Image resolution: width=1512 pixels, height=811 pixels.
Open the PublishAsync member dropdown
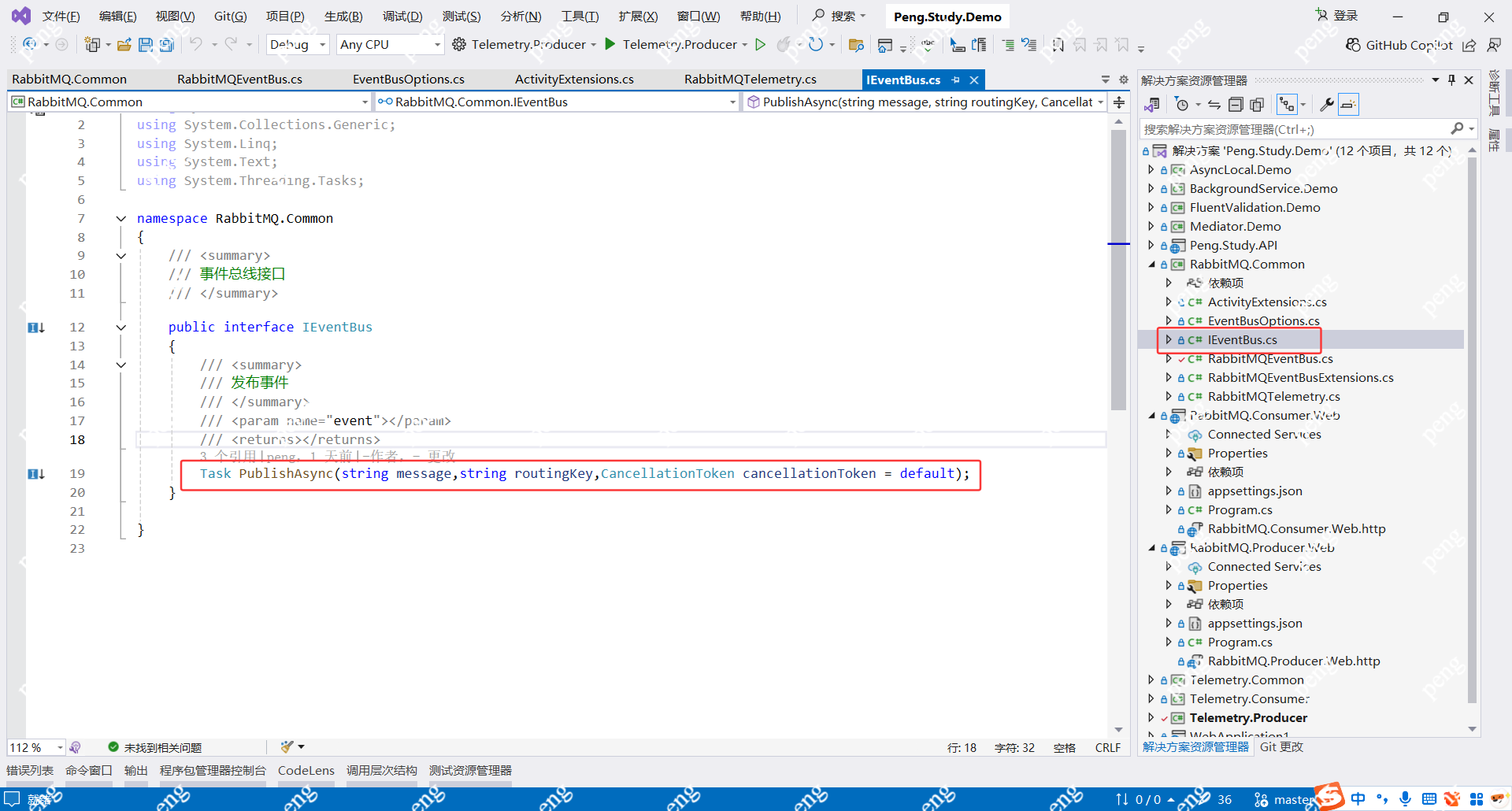click(x=925, y=102)
